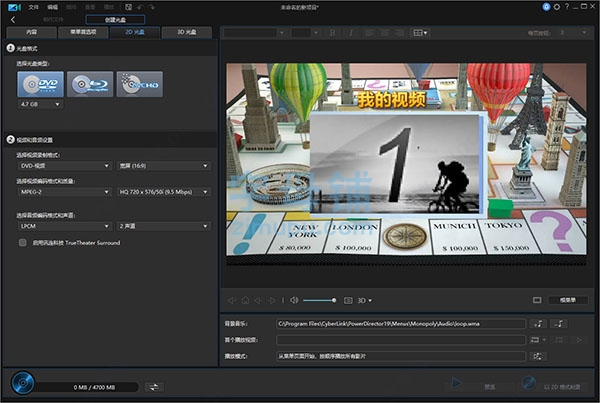Open the first menu bar item

pos(33,7)
